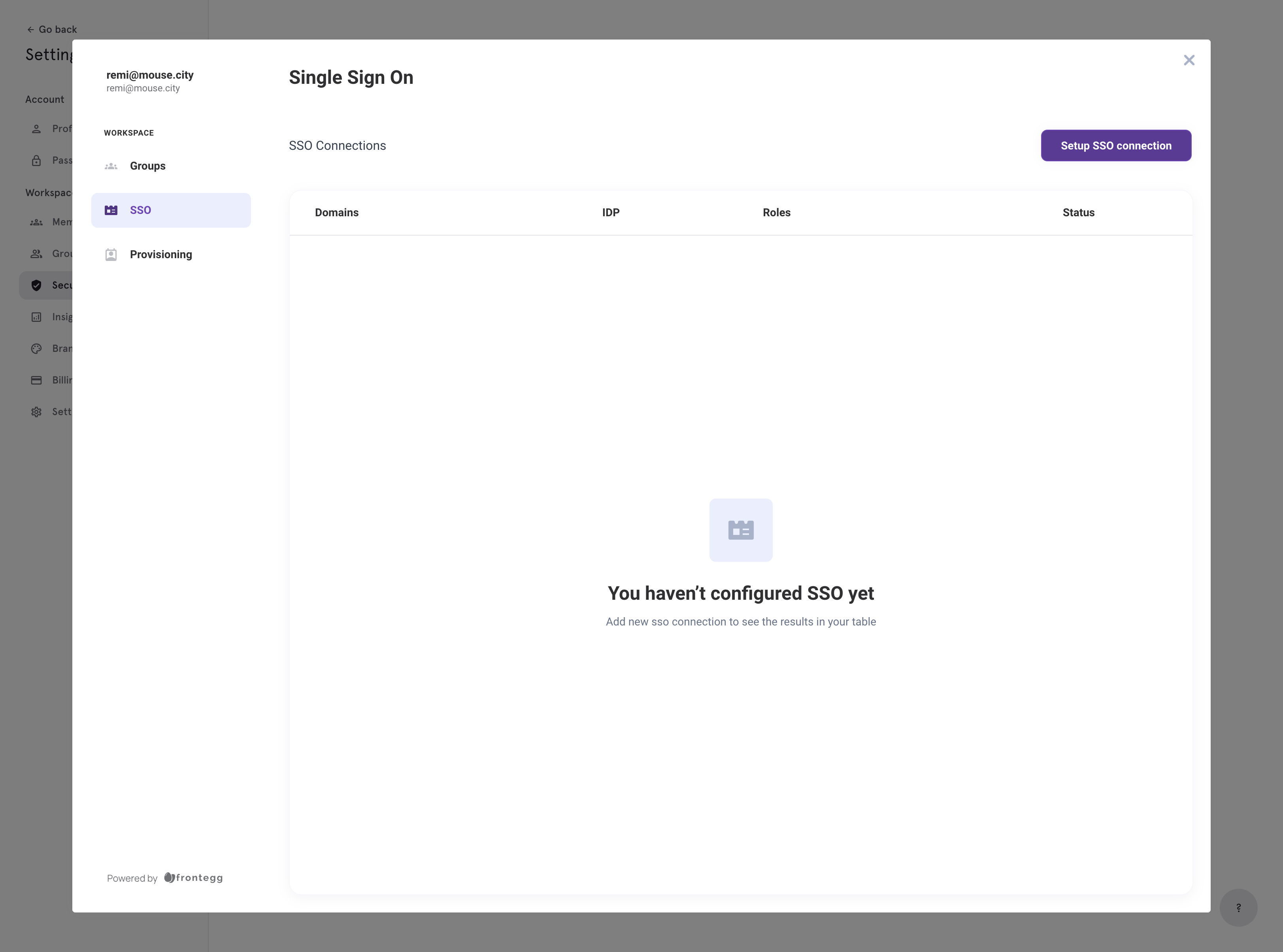Viewport: 1283px width, 952px height.
Task: Click the Billing card icon in background sidebar
Action: point(36,380)
